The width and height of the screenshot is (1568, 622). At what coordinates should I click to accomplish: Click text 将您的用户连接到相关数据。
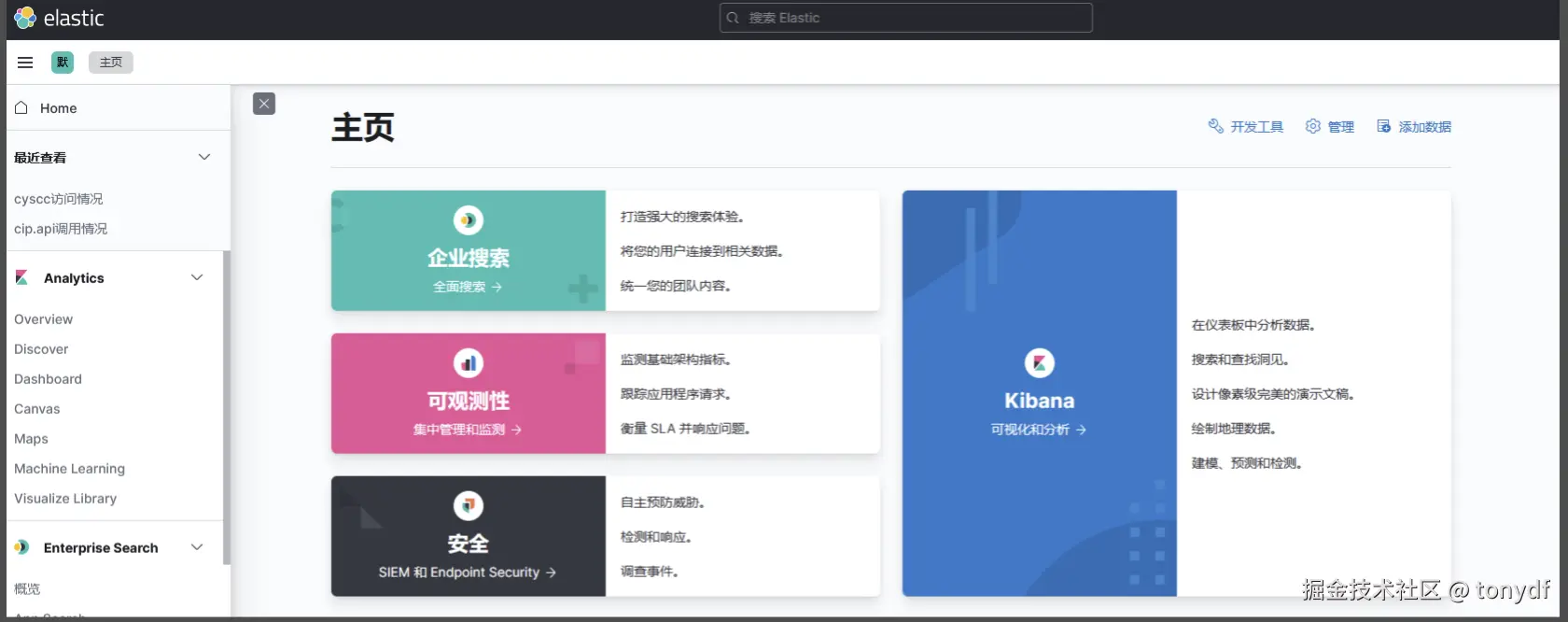click(702, 251)
